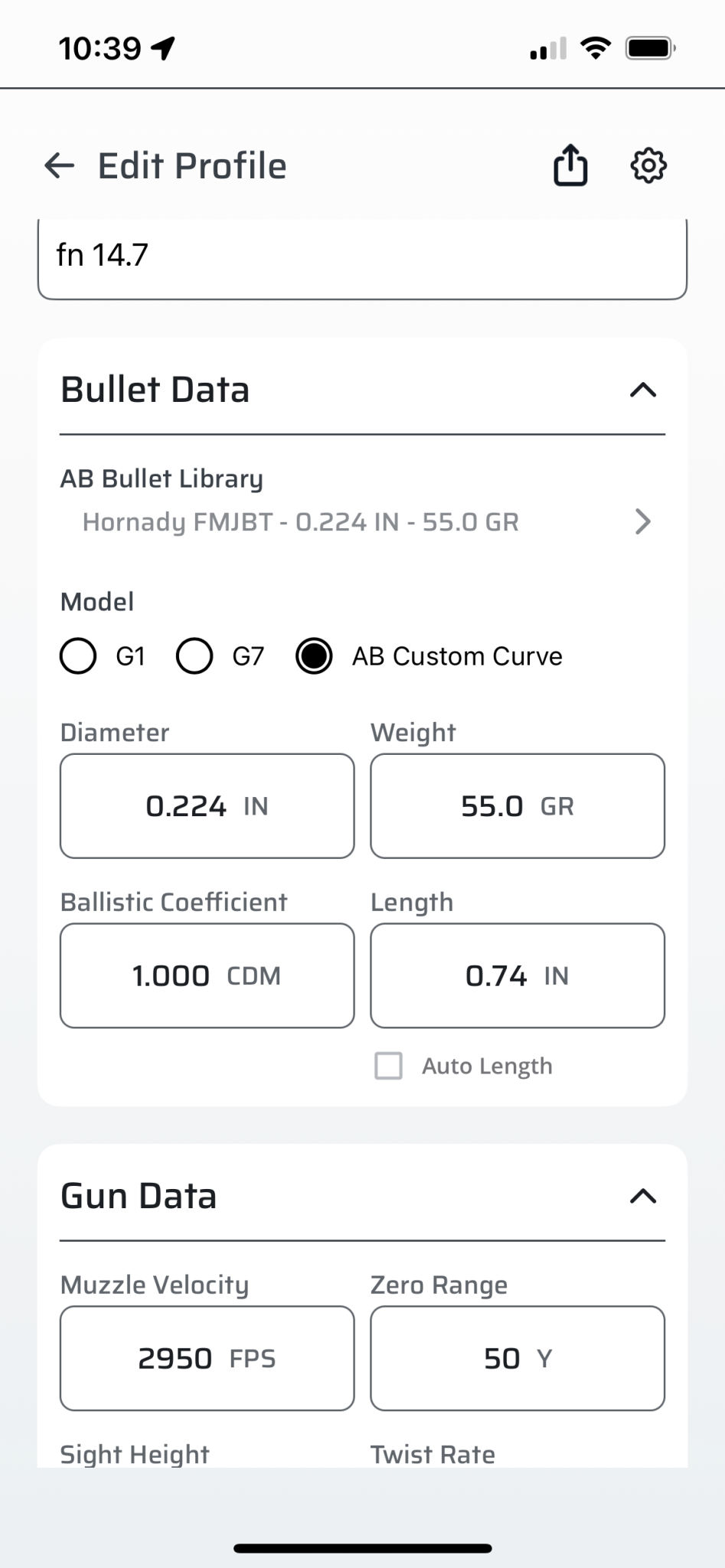Tap Hornady FMJBT bullet library entry

coord(300,522)
